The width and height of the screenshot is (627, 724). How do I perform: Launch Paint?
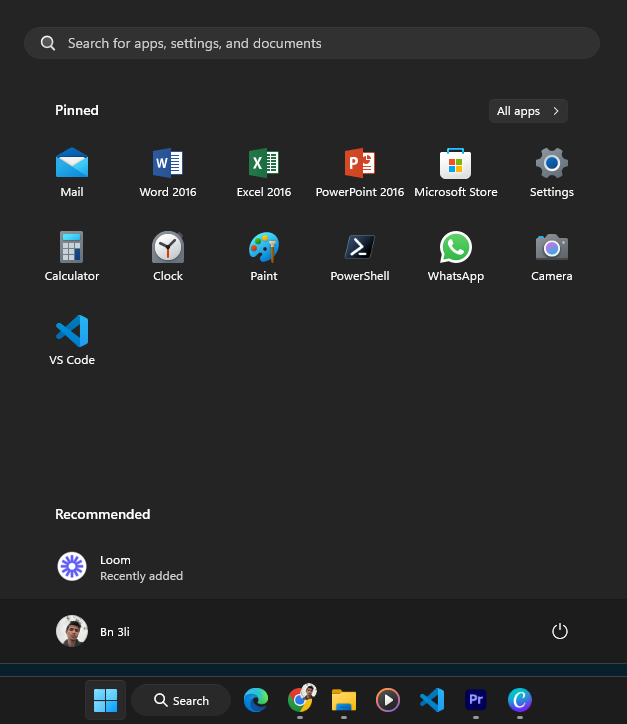[x=264, y=256]
